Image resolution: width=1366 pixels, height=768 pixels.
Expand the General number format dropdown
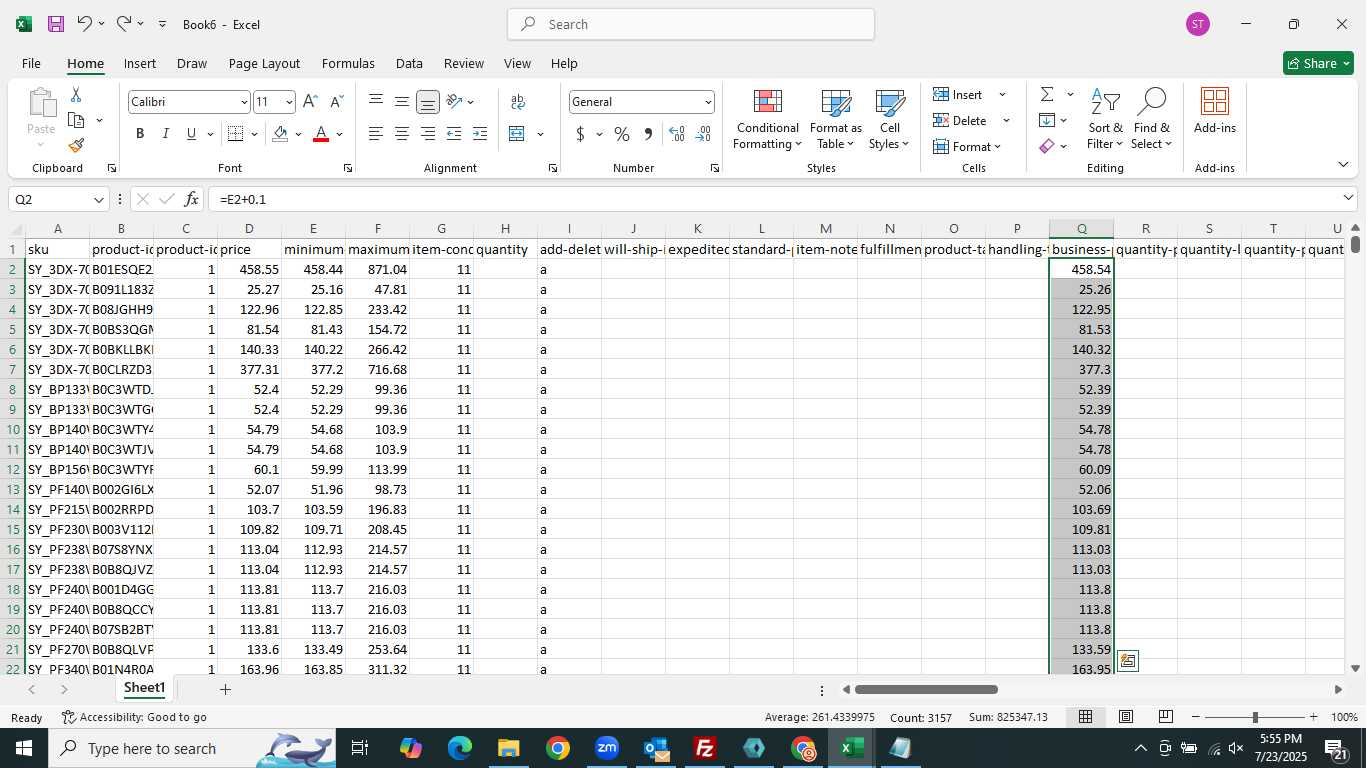click(x=708, y=102)
